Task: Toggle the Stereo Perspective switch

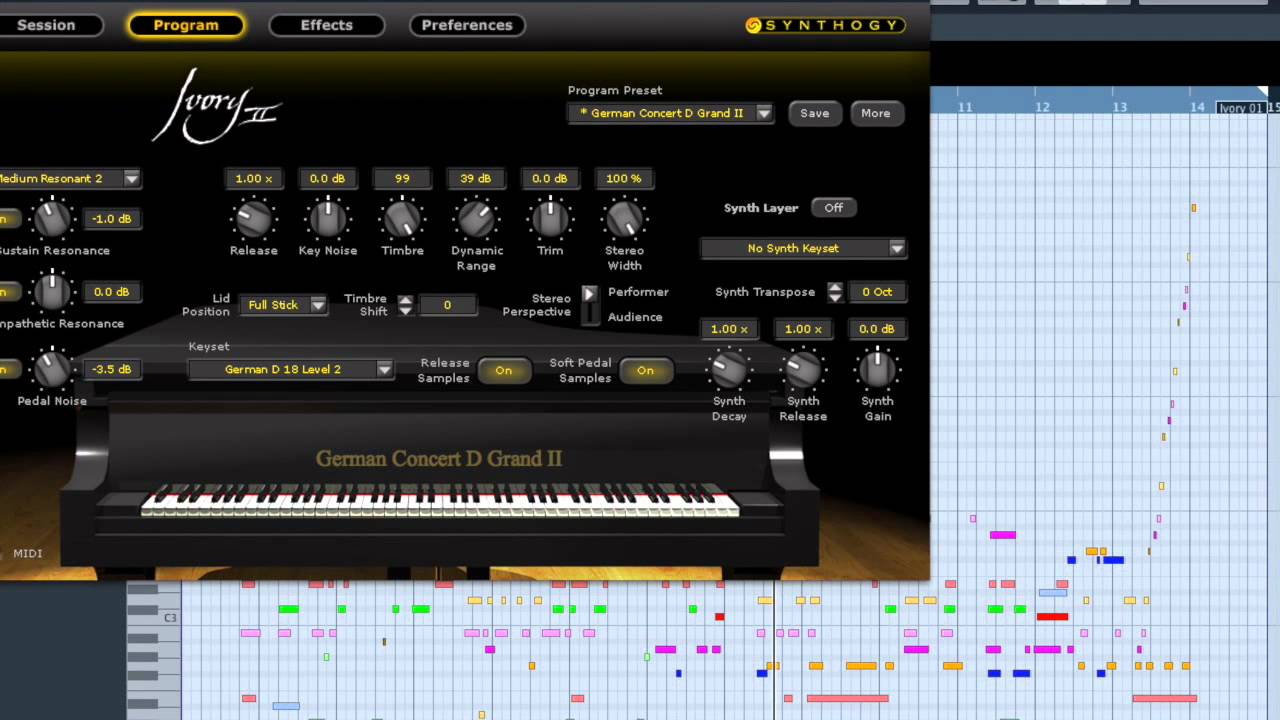Action: [590, 304]
